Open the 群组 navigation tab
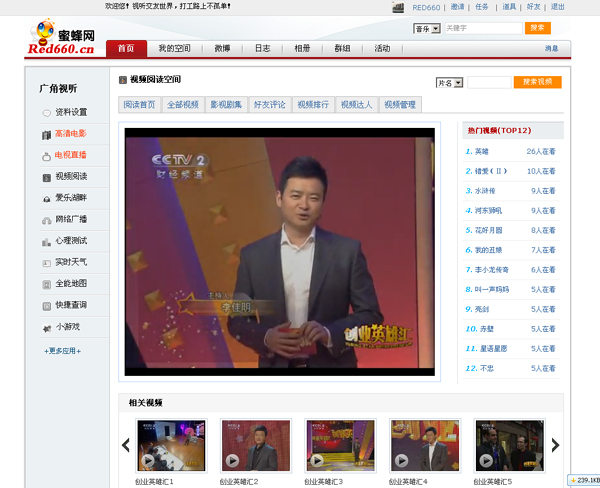The width and height of the screenshot is (600, 488). 342,49
